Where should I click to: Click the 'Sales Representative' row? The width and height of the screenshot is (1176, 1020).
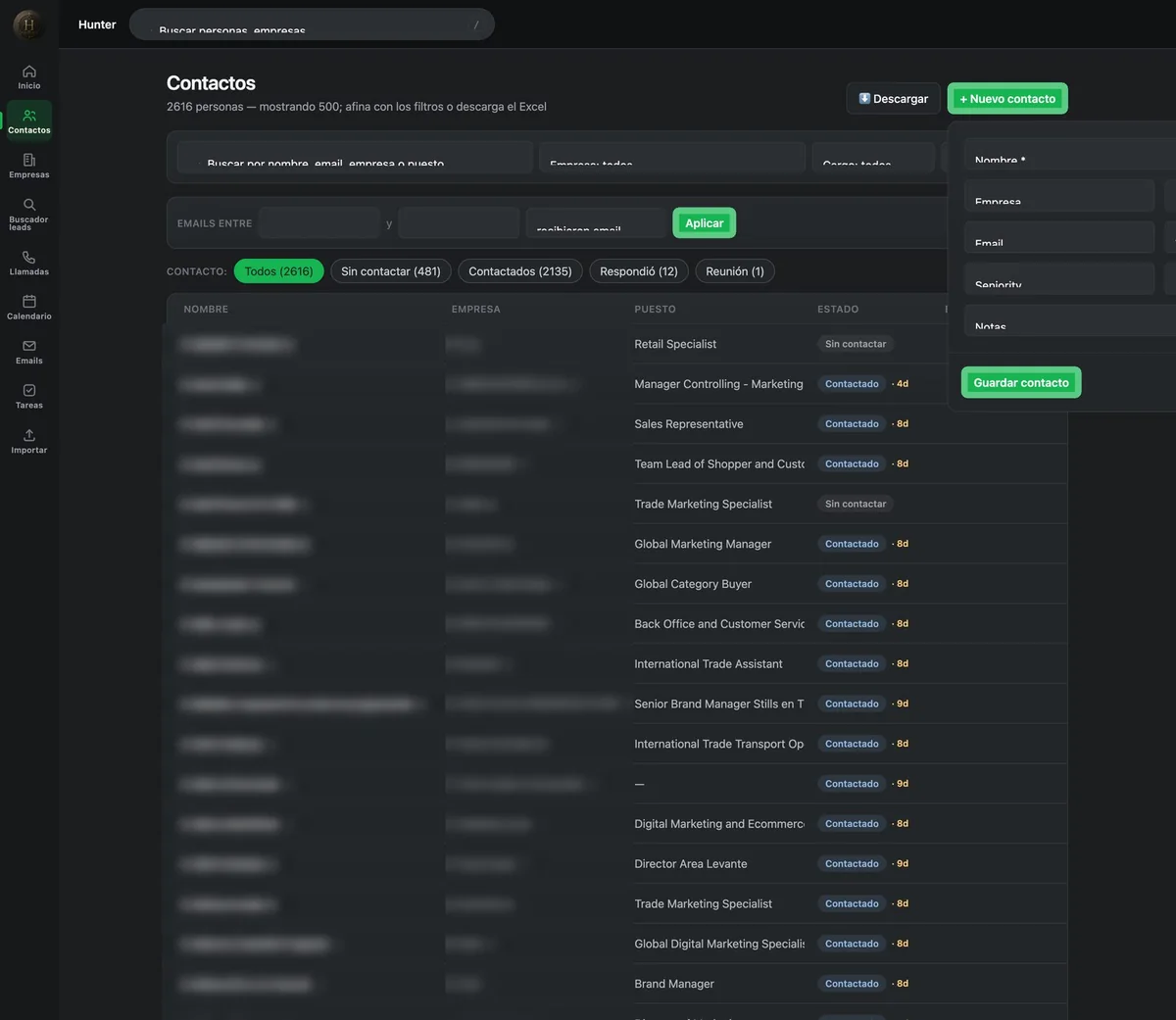point(616,424)
